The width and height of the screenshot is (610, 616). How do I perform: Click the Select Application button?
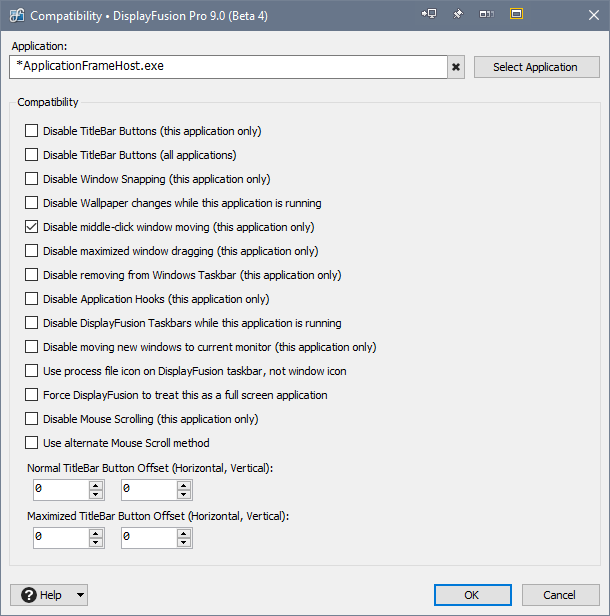535,67
